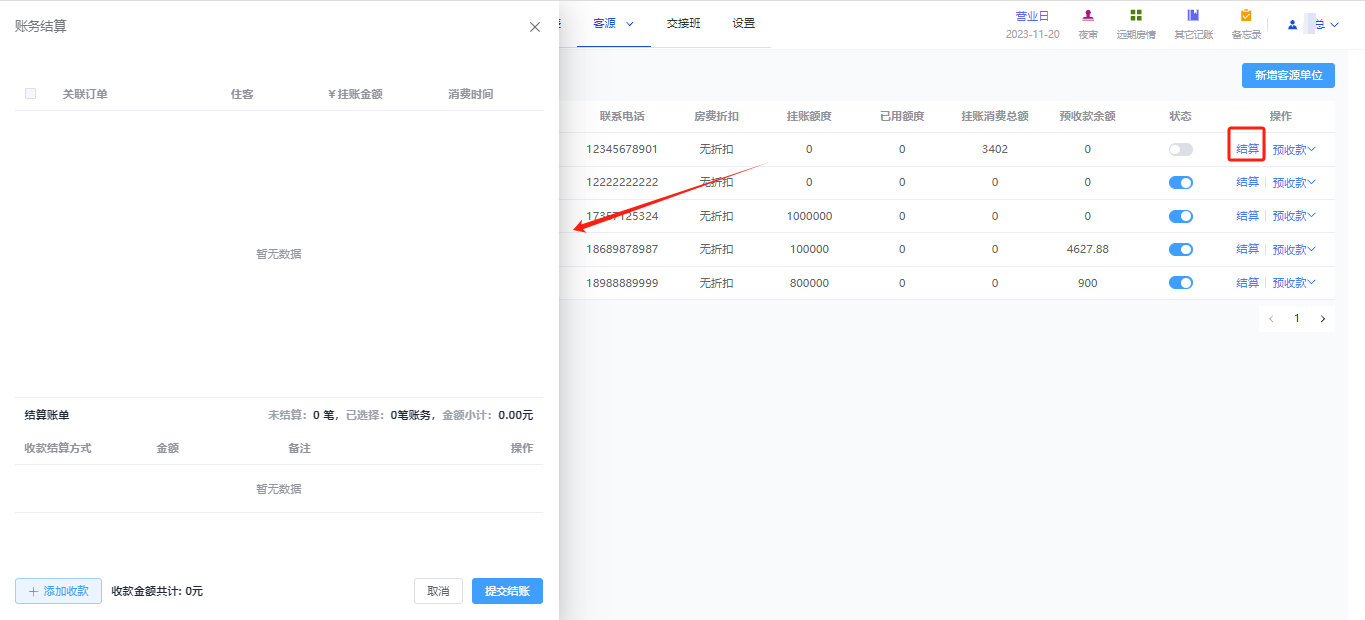
Task: Click the 添加收款 button
Action: [58, 591]
